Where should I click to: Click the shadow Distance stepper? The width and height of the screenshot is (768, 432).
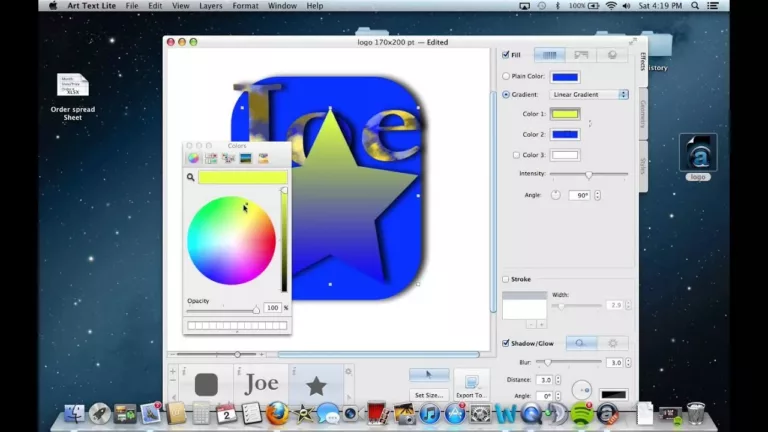click(558, 380)
